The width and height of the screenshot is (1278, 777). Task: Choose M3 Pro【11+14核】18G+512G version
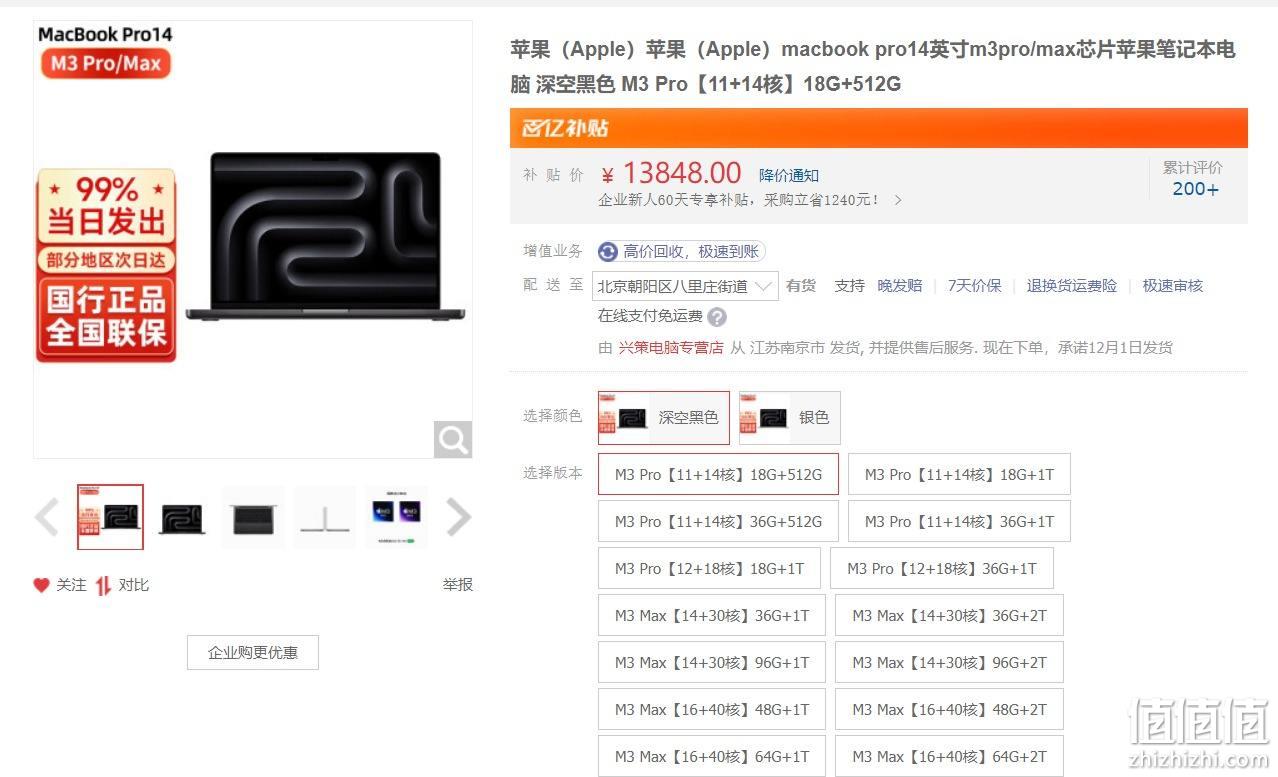click(x=718, y=474)
